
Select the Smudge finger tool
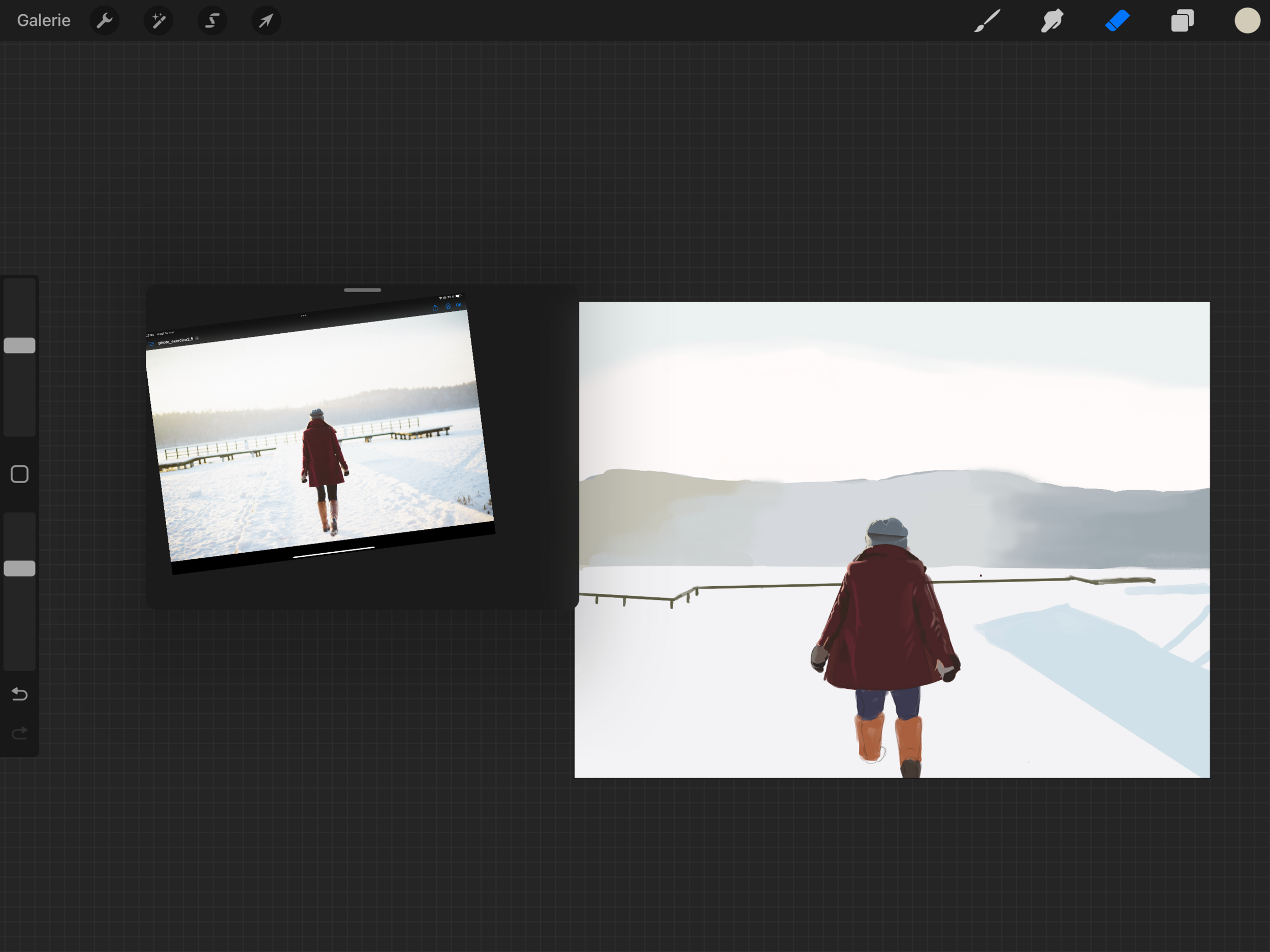[1052, 21]
